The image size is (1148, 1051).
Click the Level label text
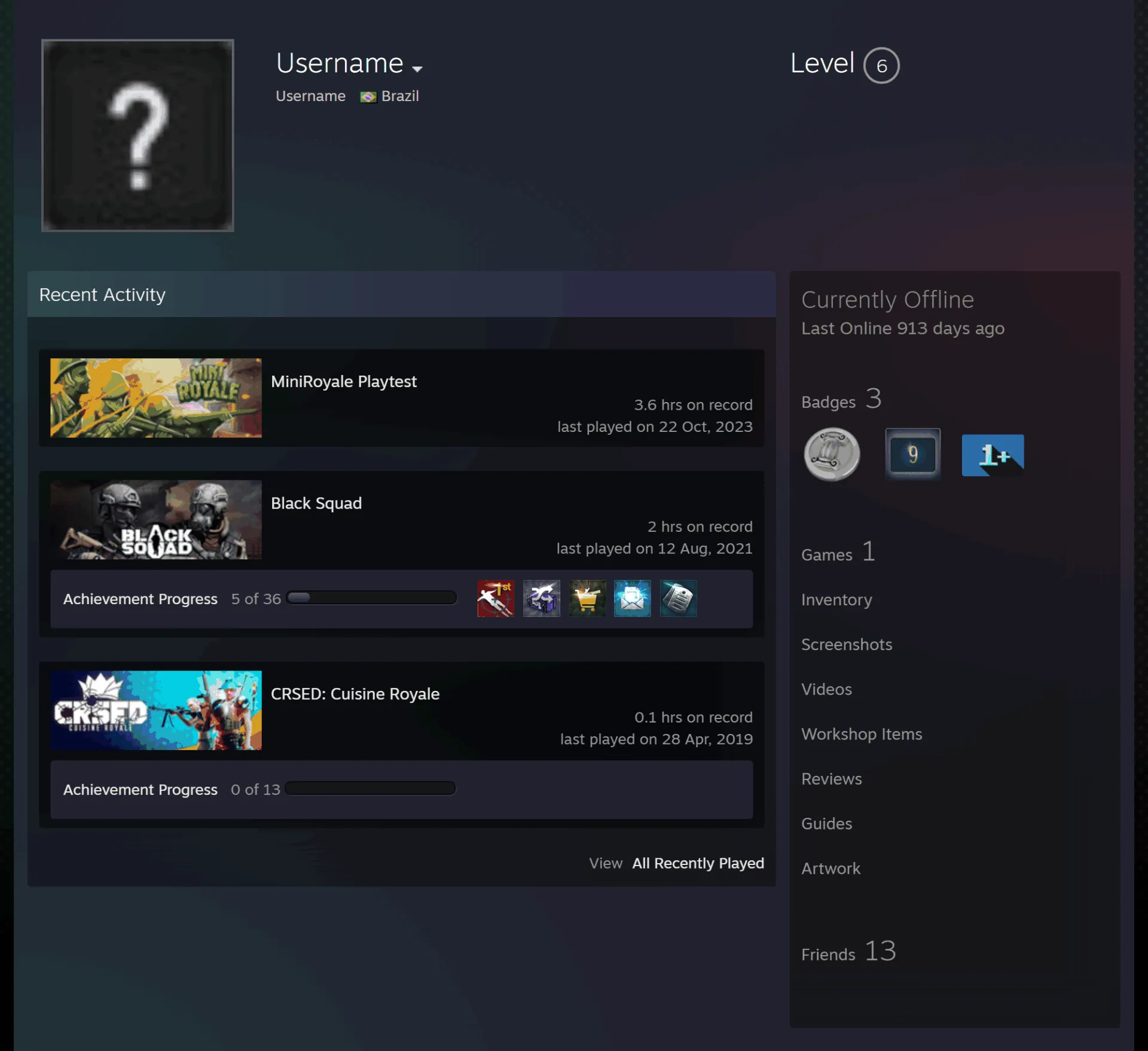point(822,63)
